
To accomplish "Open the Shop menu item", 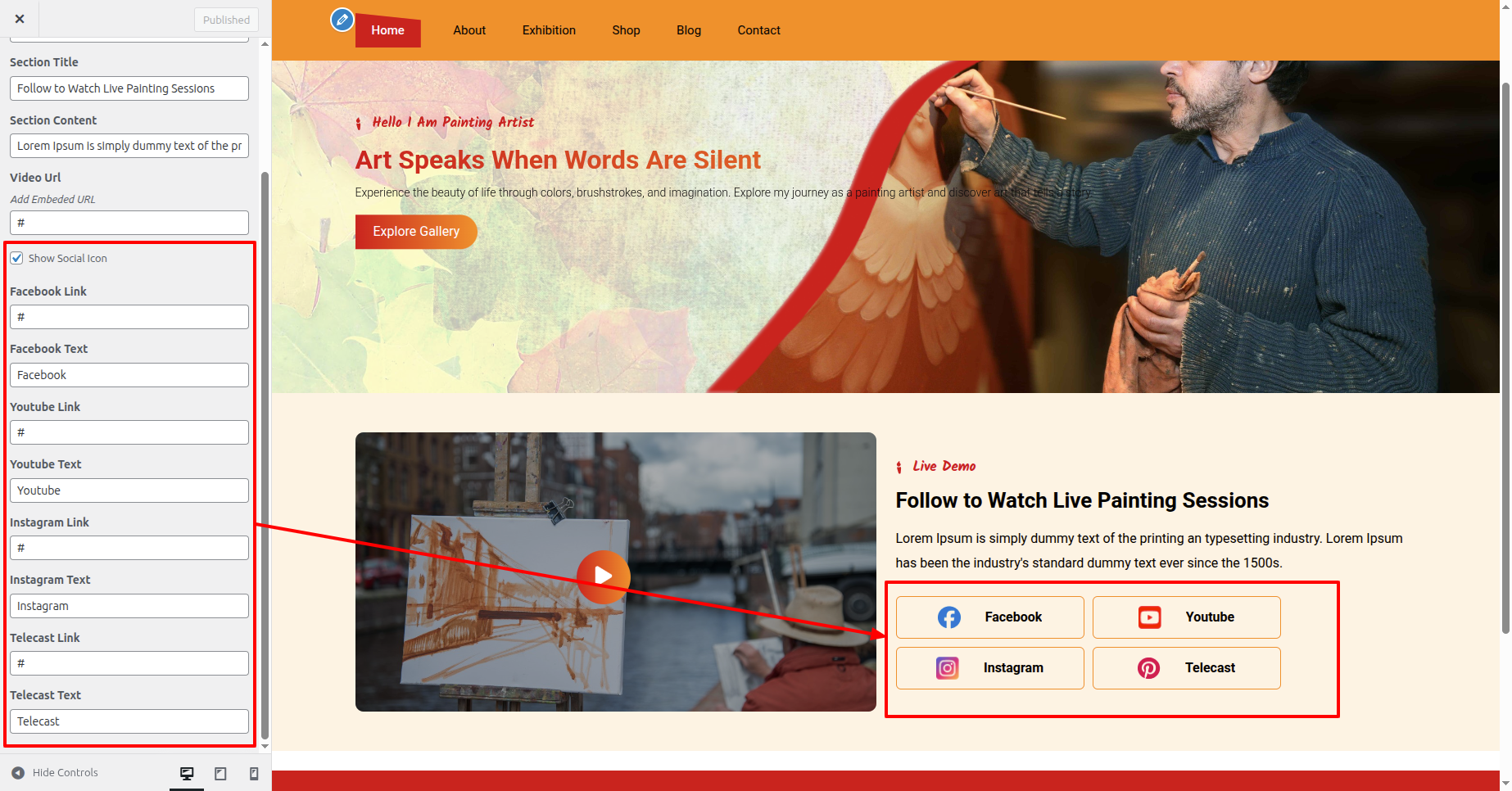I will point(626,30).
